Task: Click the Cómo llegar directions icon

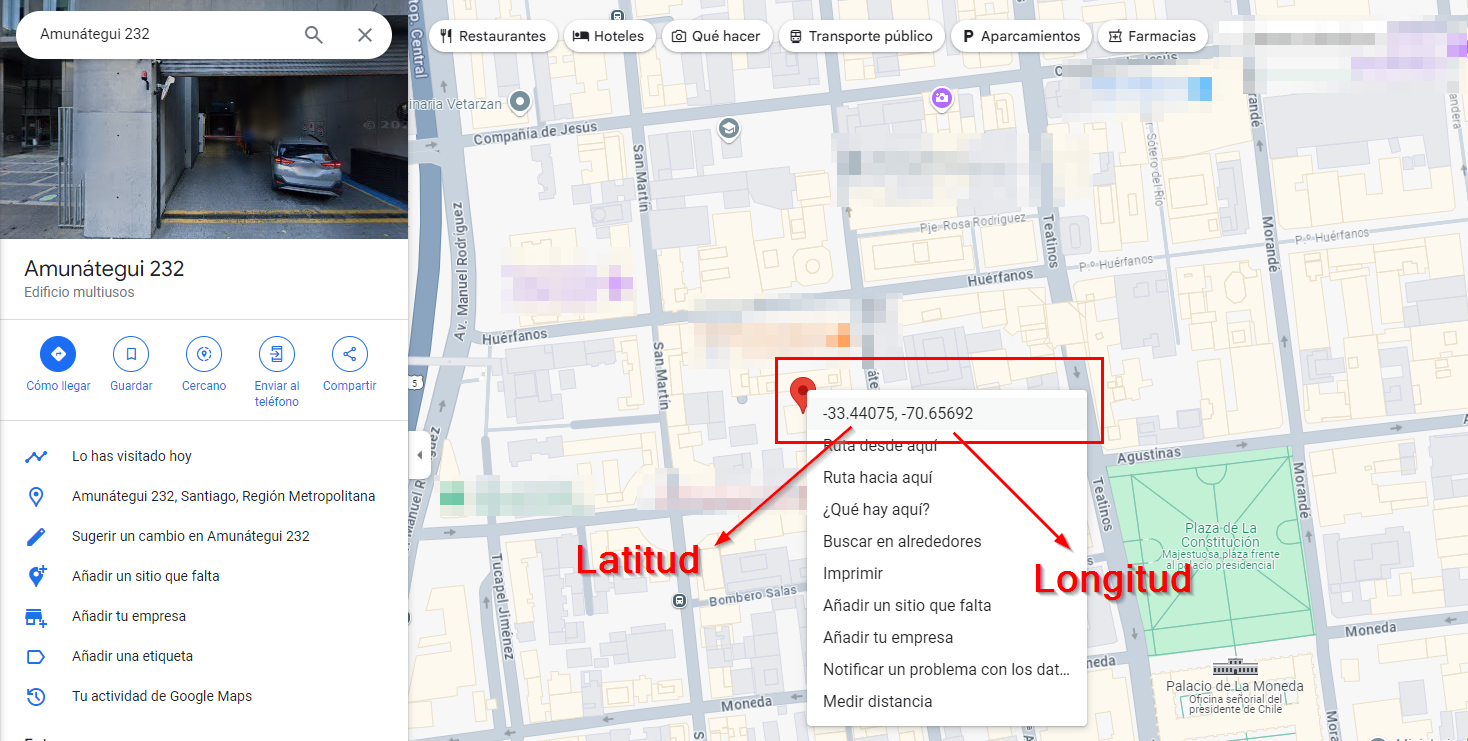Action: pos(58,354)
